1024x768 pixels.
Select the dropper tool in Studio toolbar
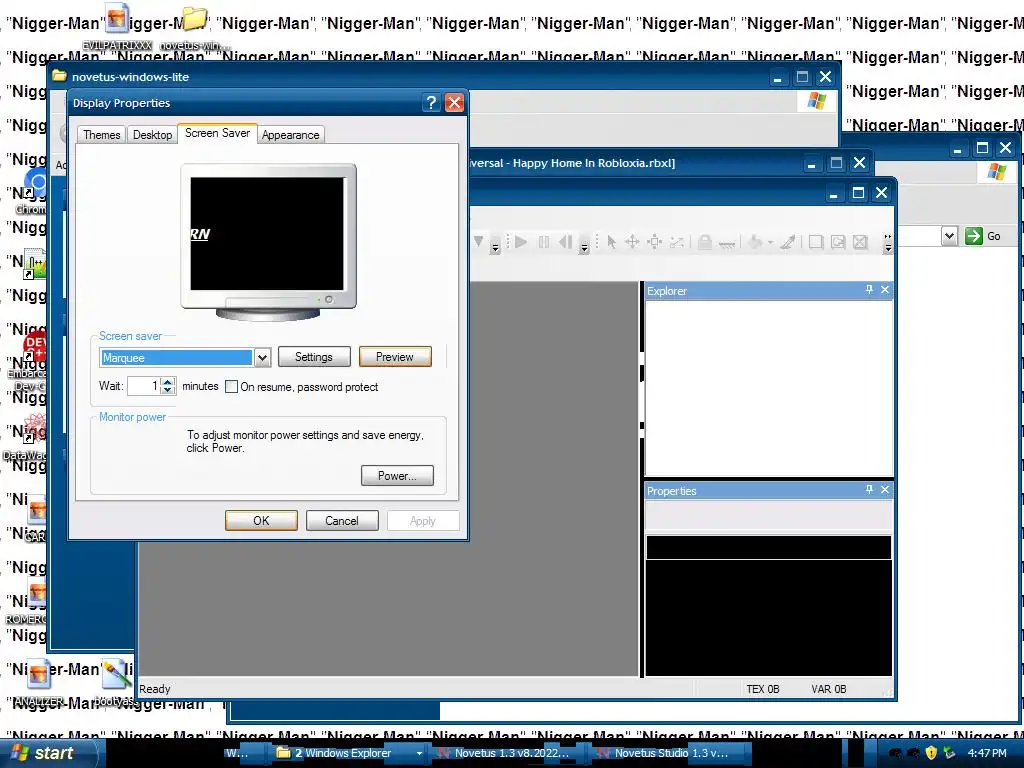point(788,242)
